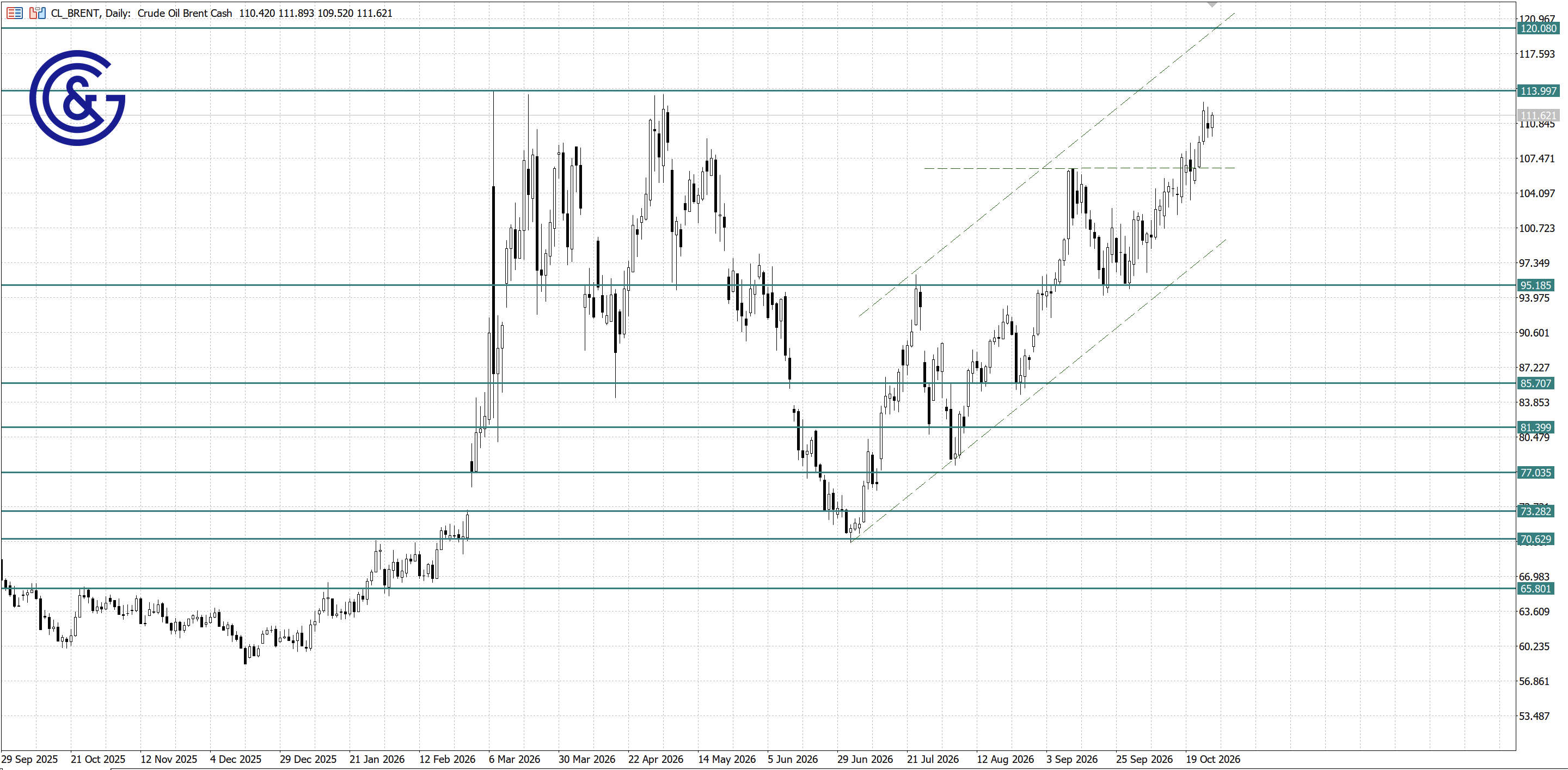Image resolution: width=1568 pixels, height=770 pixels.
Task: Select the 120.080 horizontal level label
Action: (1538, 29)
